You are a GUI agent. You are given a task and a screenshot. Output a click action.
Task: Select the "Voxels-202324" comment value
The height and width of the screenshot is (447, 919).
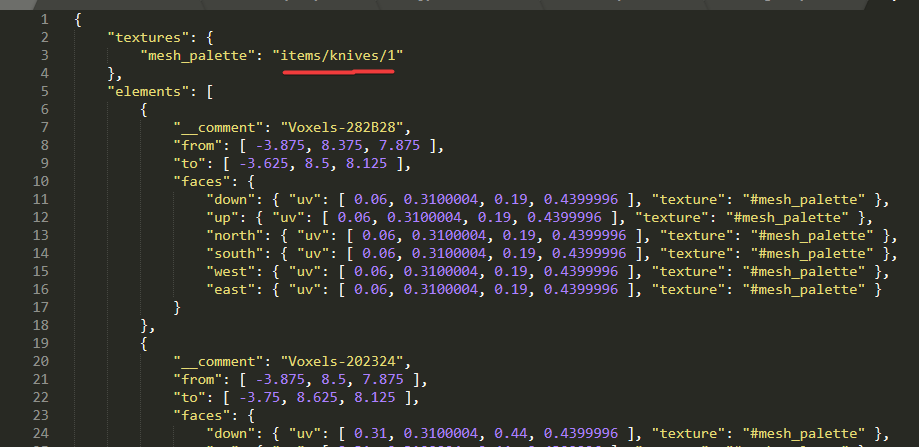(342, 361)
